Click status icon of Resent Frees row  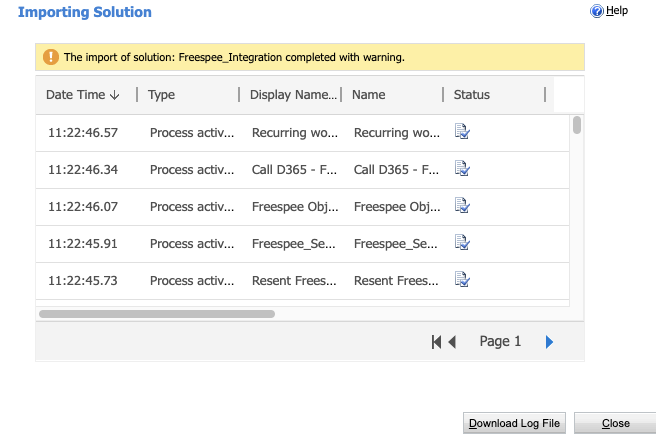(x=462, y=279)
